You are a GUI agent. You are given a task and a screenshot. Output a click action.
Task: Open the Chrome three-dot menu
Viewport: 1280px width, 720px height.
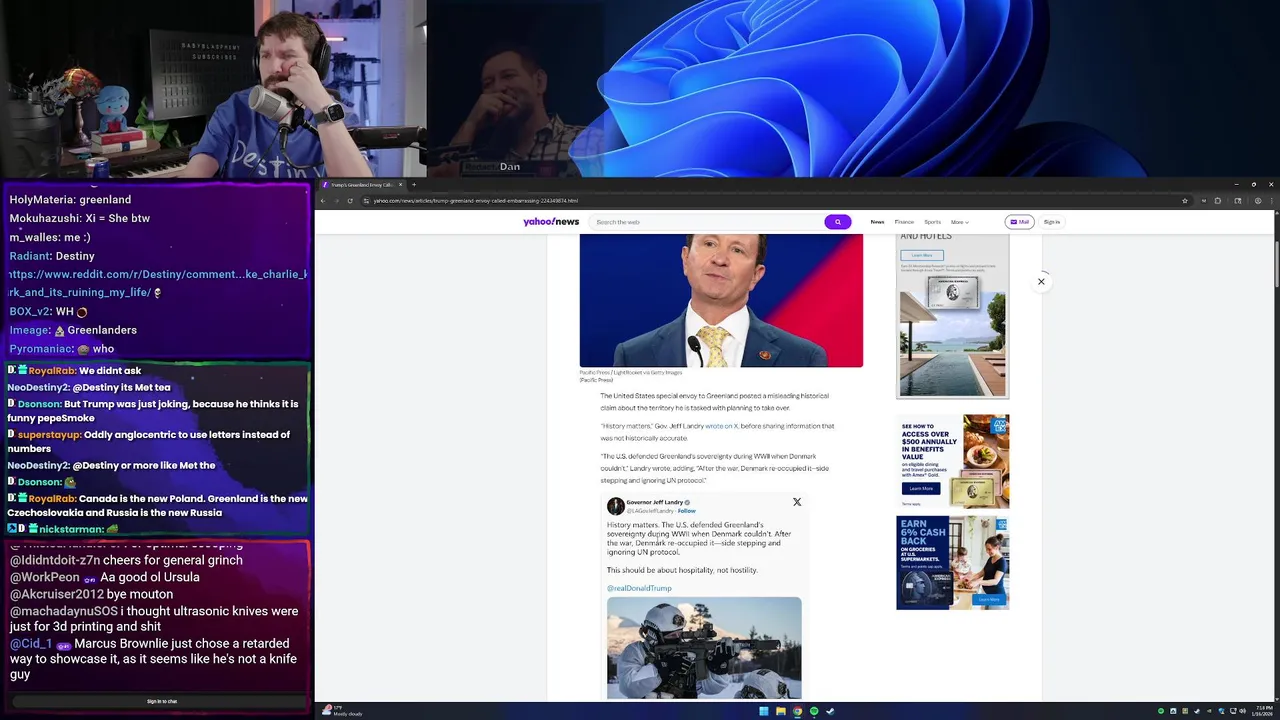(1271, 201)
